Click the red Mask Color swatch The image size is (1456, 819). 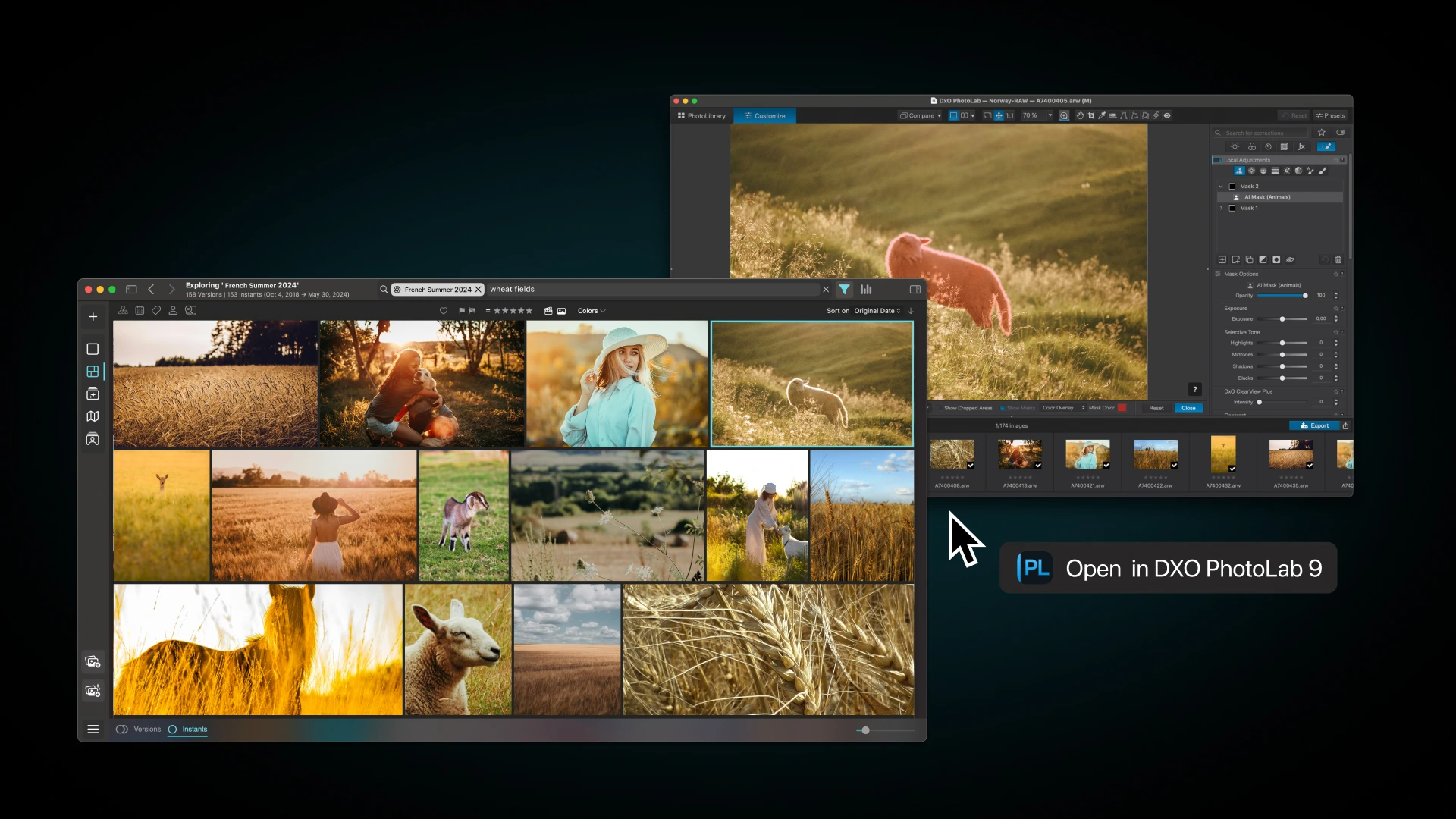coord(1122,408)
